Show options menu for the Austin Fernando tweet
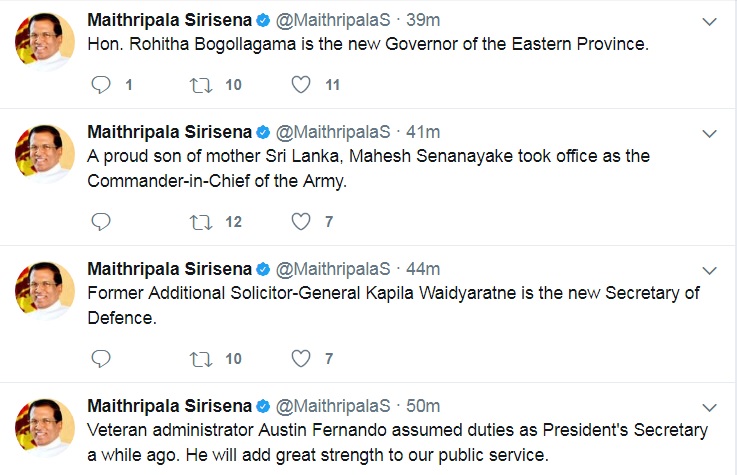Image resolution: width=737 pixels, height=475 pixels. point(709,406)
